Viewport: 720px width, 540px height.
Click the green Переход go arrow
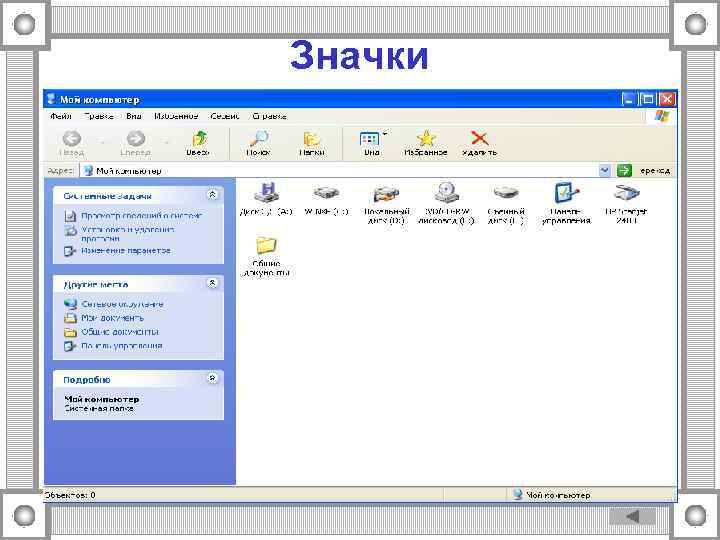624,170
